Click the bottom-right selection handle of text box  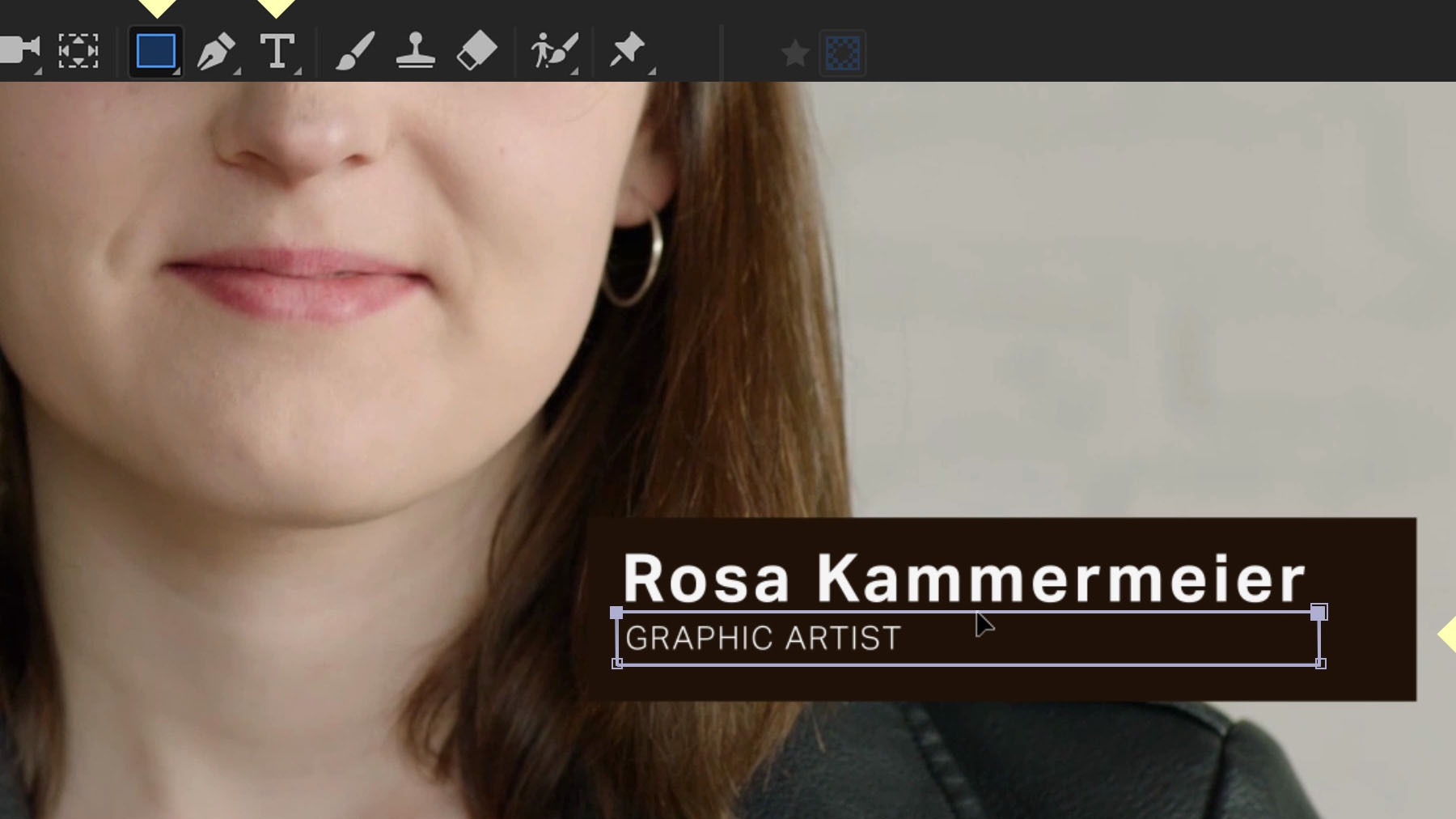pos(1321,663)
